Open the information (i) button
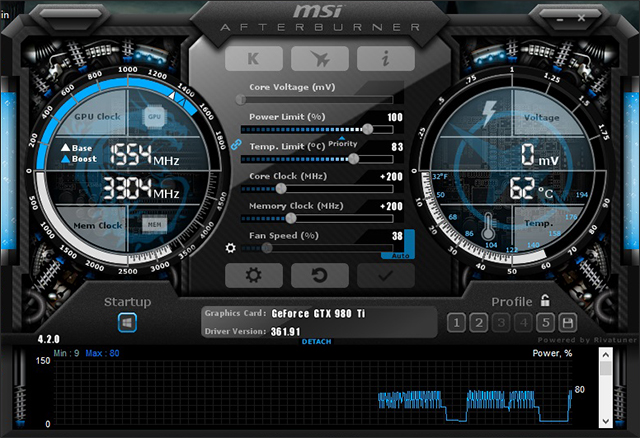The height and width of the screenshot is (438, 640). pos(386,59)
